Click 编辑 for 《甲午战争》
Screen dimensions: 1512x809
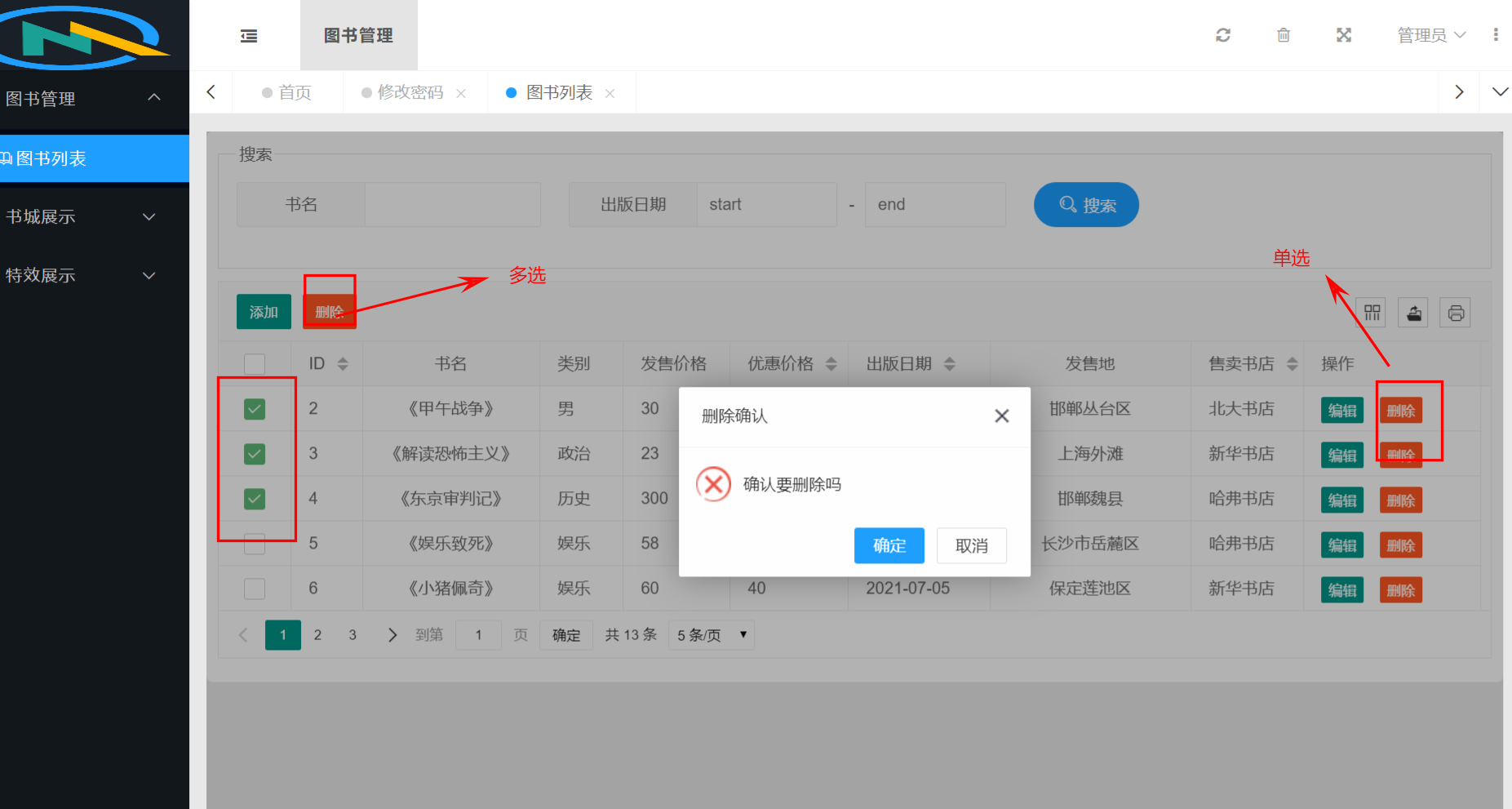pyautogui.click(x=1342, y=410)
